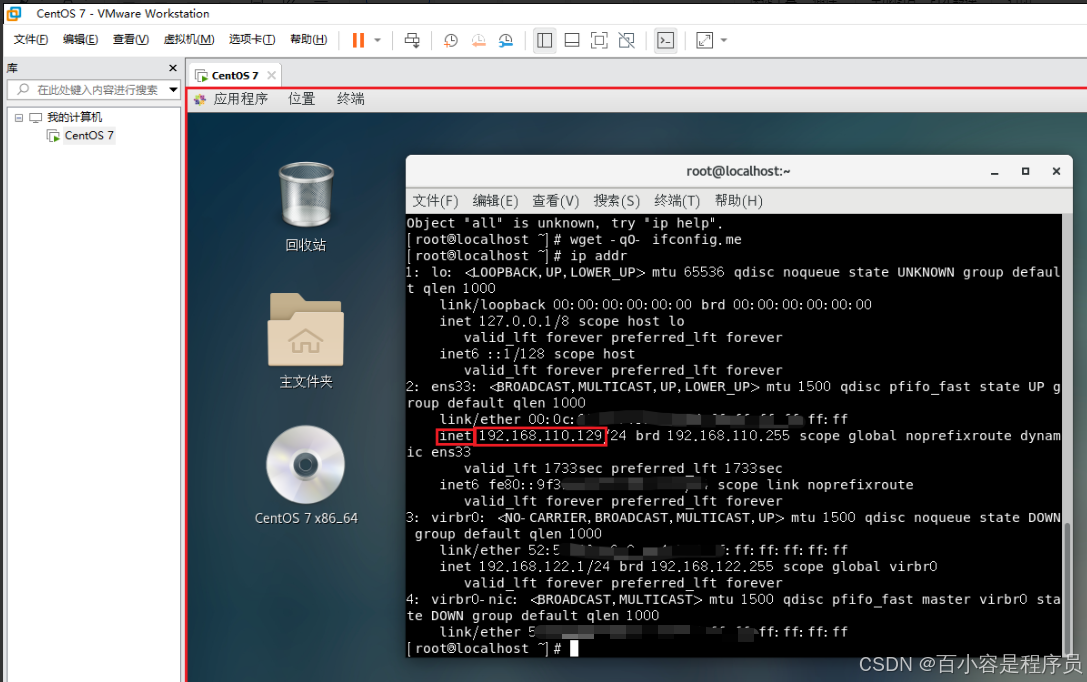Open VMware 查看(V) menu
The width and height of the screenshot is (1087, 682).
(131, 40)
